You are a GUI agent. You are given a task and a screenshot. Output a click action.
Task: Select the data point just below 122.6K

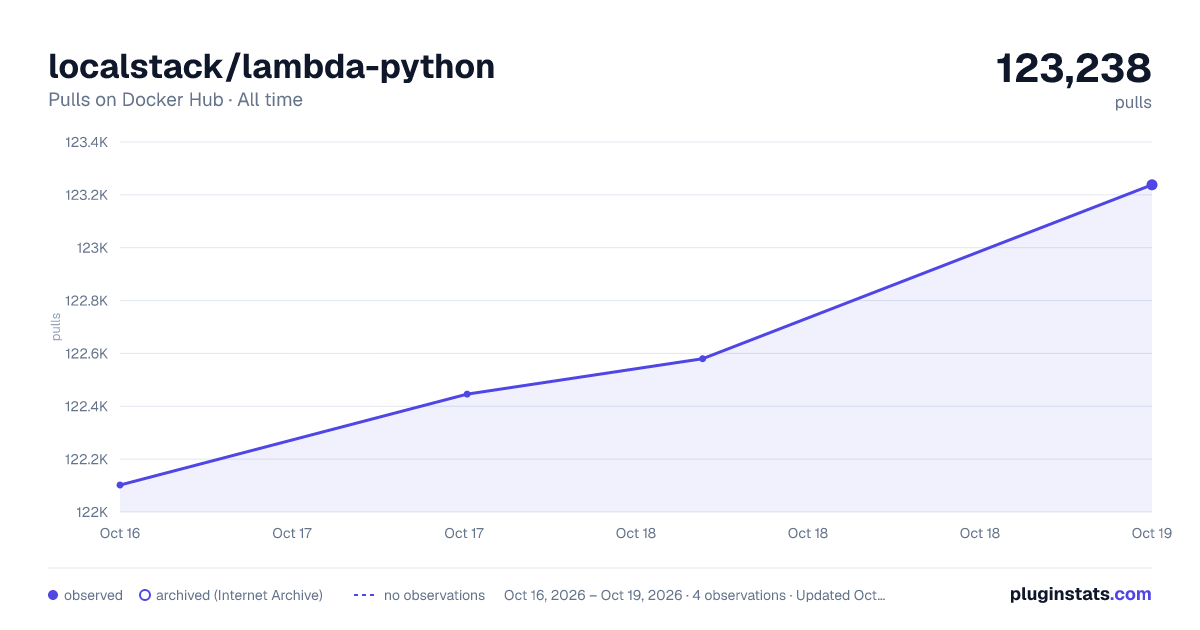703,358
